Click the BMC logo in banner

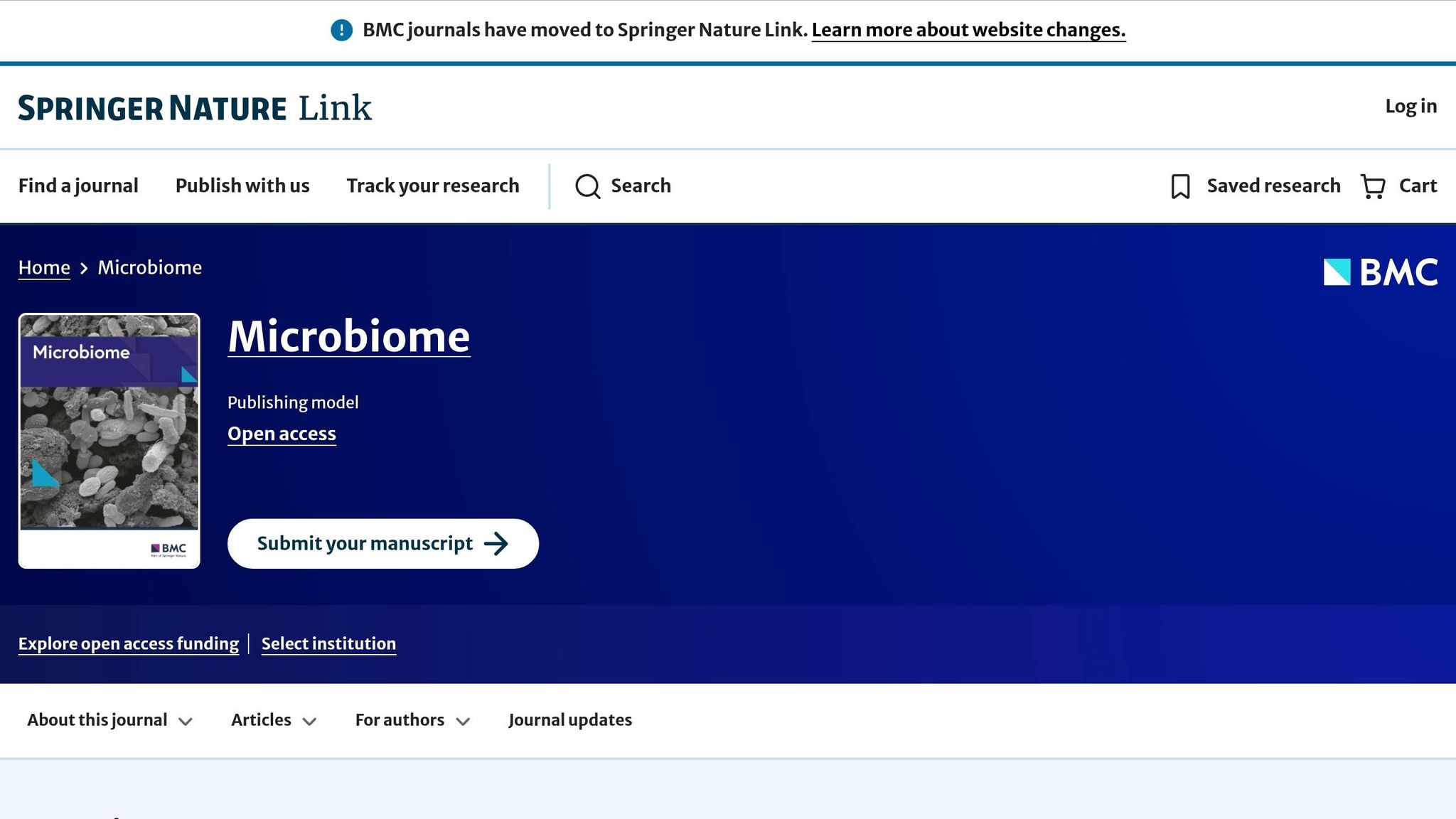point(1380,272)
